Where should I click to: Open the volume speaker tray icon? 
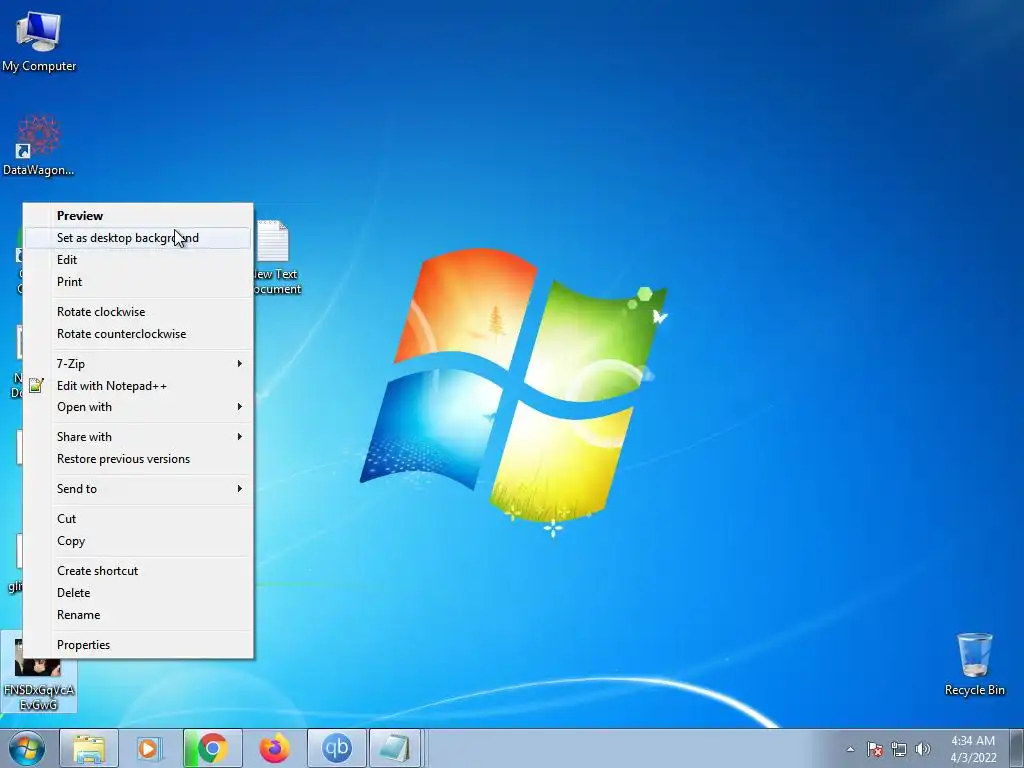pos(922,749)
